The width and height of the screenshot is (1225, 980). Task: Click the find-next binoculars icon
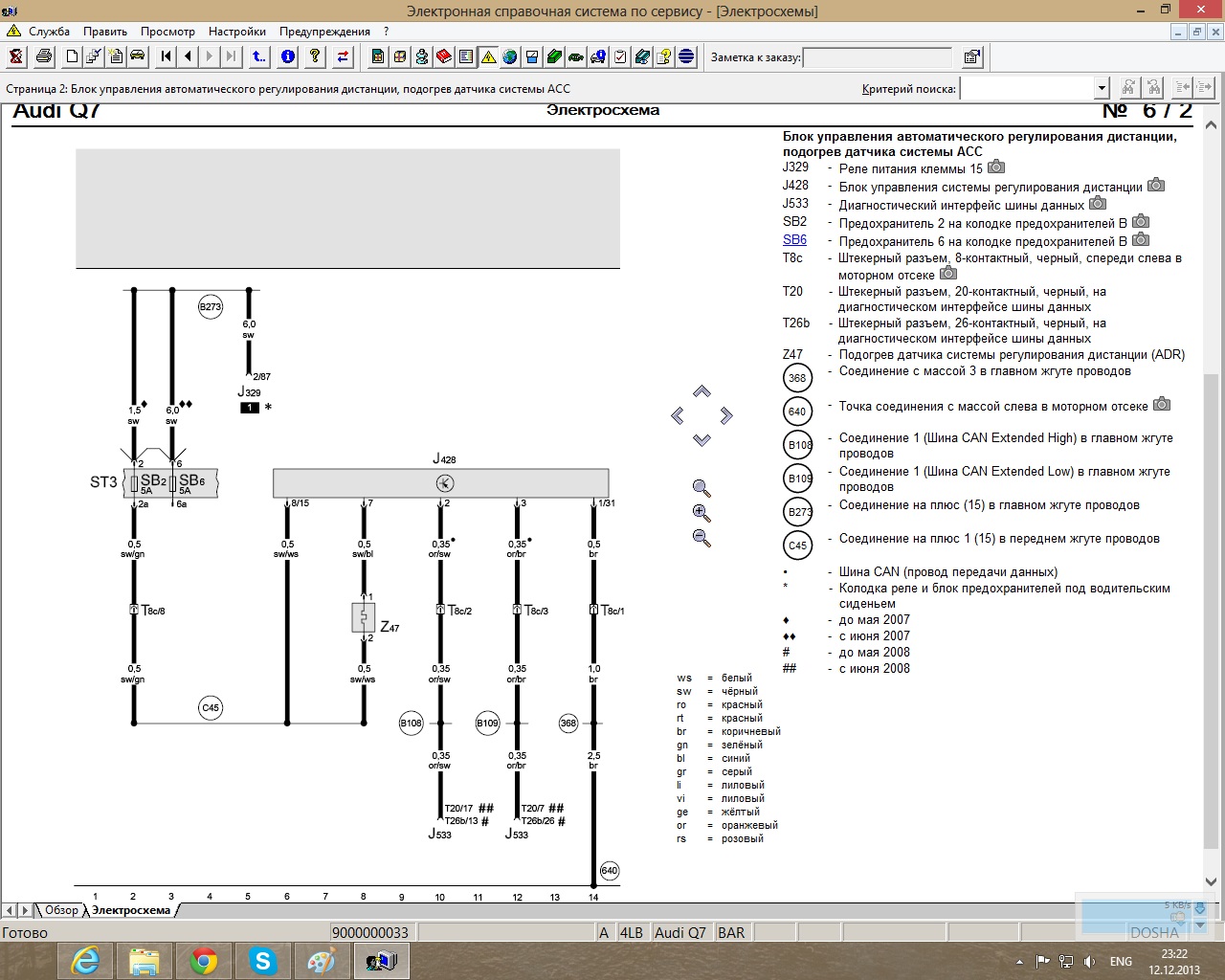point(1129,88)
